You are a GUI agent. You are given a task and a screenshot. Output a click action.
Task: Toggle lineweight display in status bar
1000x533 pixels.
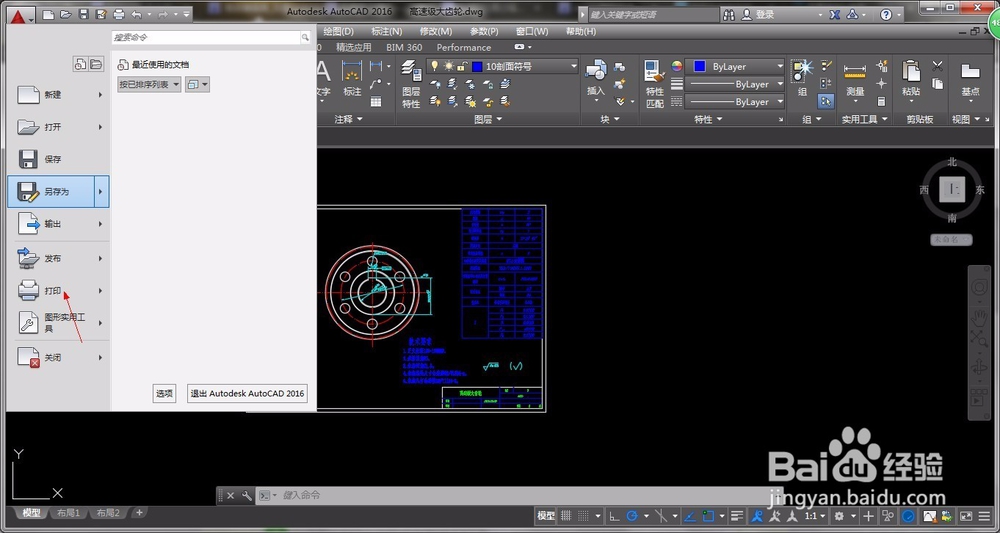coord(737,516)
